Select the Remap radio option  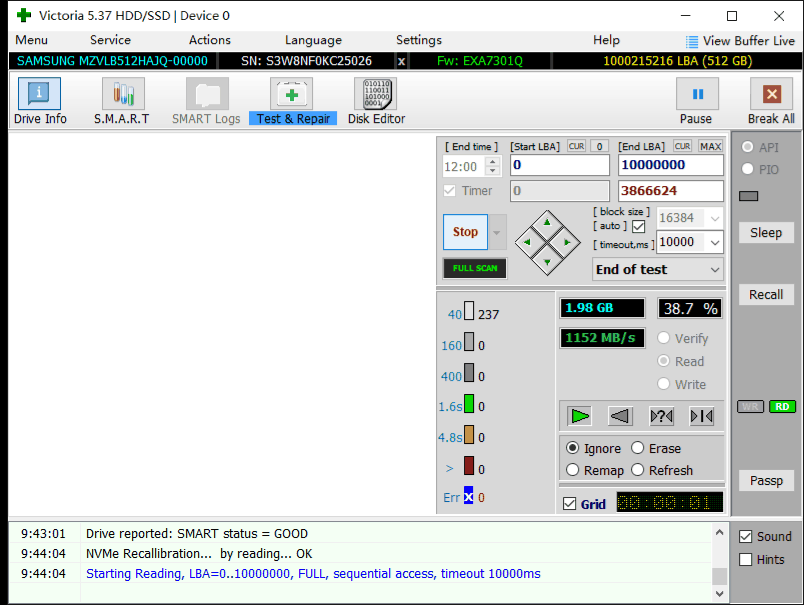[573, 470]
